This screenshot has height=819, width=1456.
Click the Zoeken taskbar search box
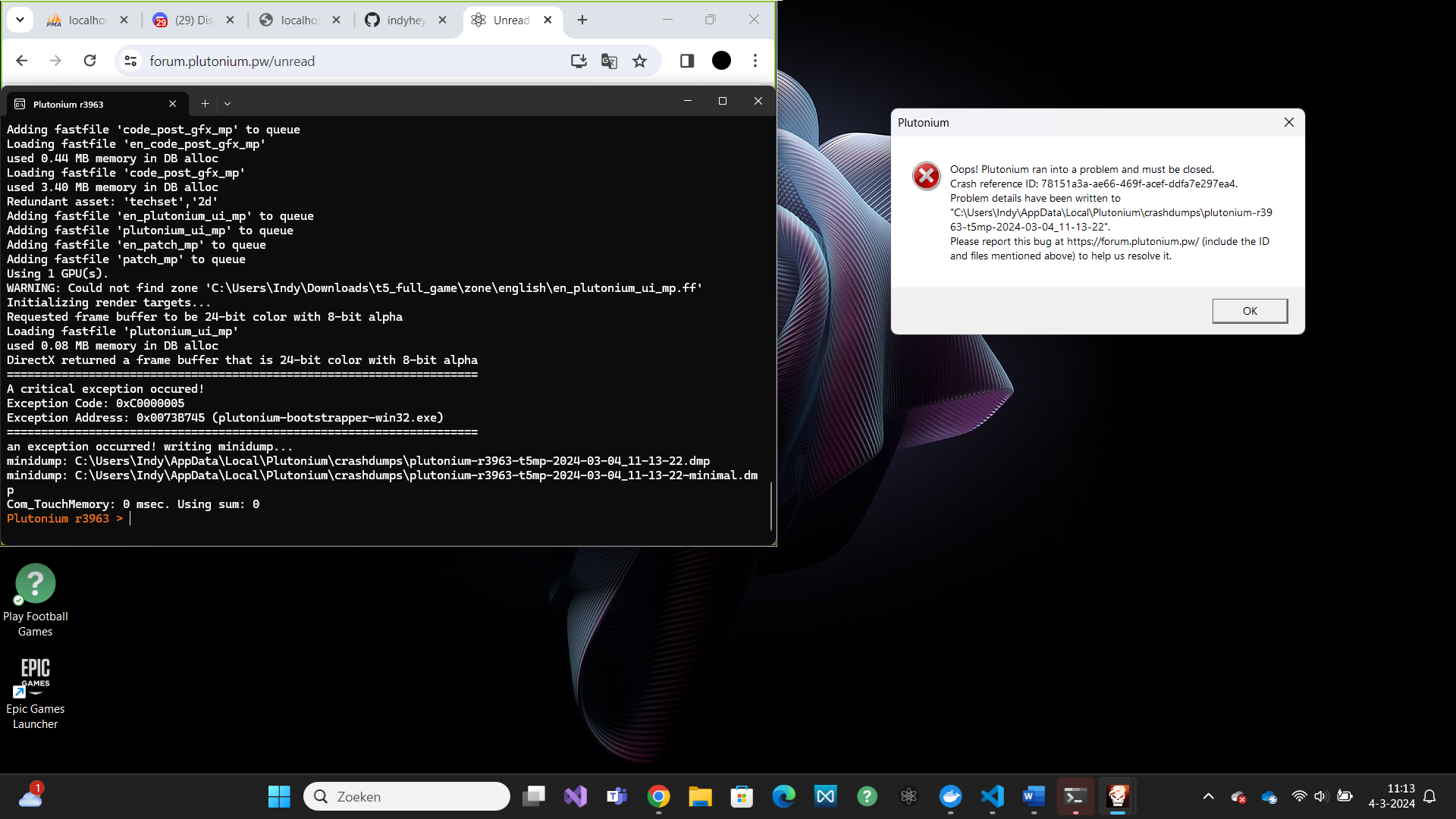[x=406, y=796]
